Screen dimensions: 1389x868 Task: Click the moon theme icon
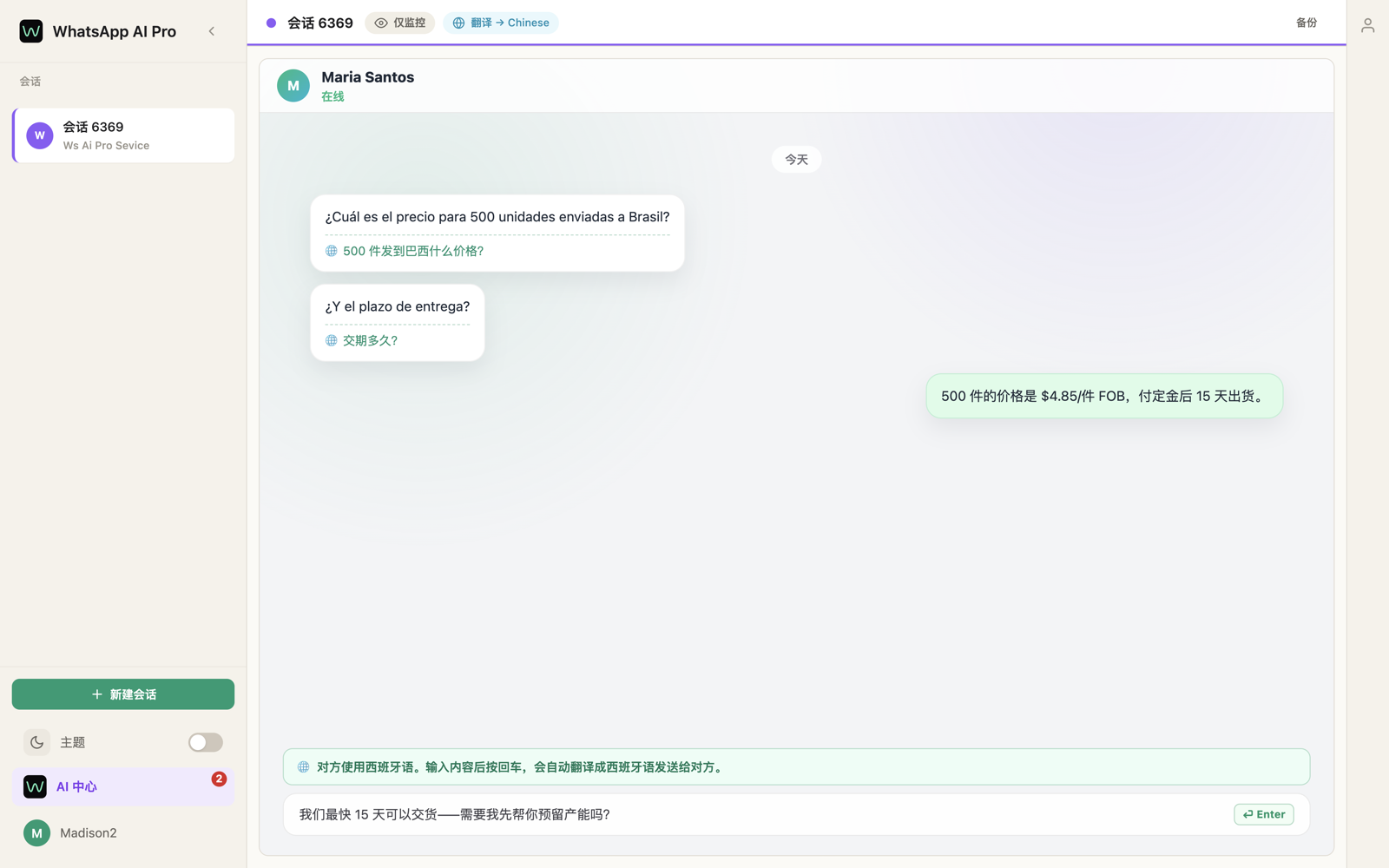click(36, 742)
